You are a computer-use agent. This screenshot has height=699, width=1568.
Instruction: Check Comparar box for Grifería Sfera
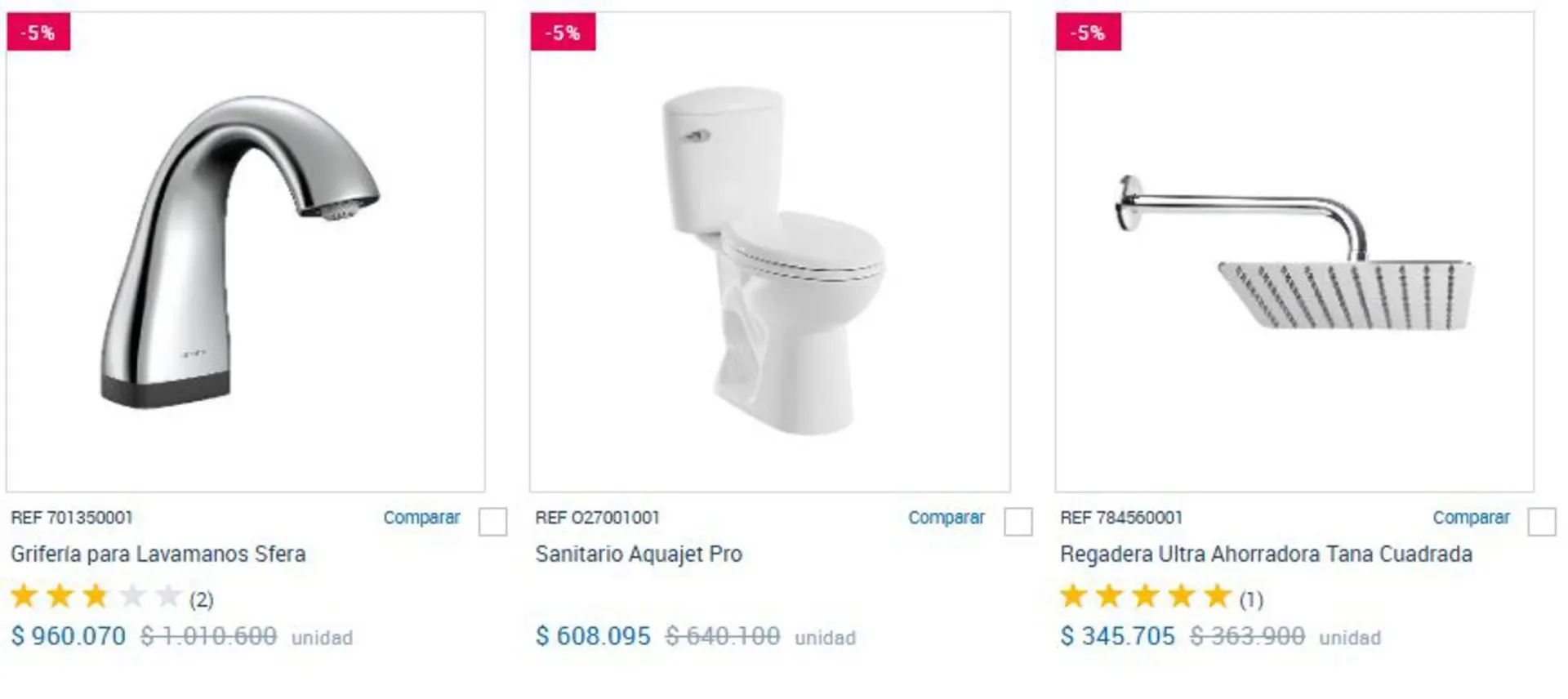coord(492,522)
